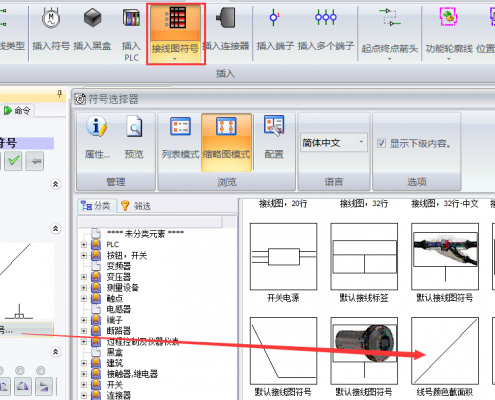Select the 线号颜色截面积 symbol thumbnail

445,351
